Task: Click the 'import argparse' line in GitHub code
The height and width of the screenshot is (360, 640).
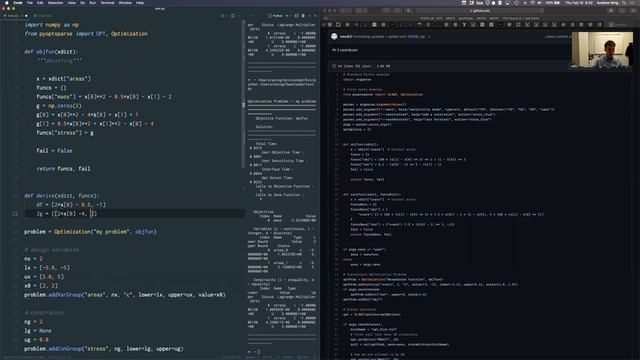Action: (358, 80)
